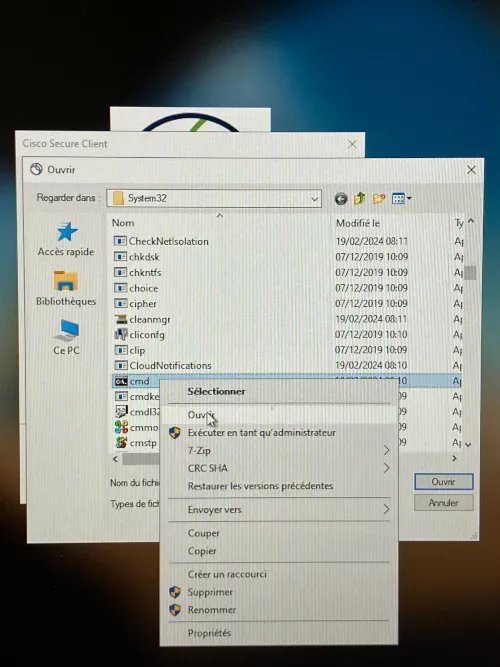
Task: Open Bibliothèques in sidebar
Action: click(x=66, y=288)
